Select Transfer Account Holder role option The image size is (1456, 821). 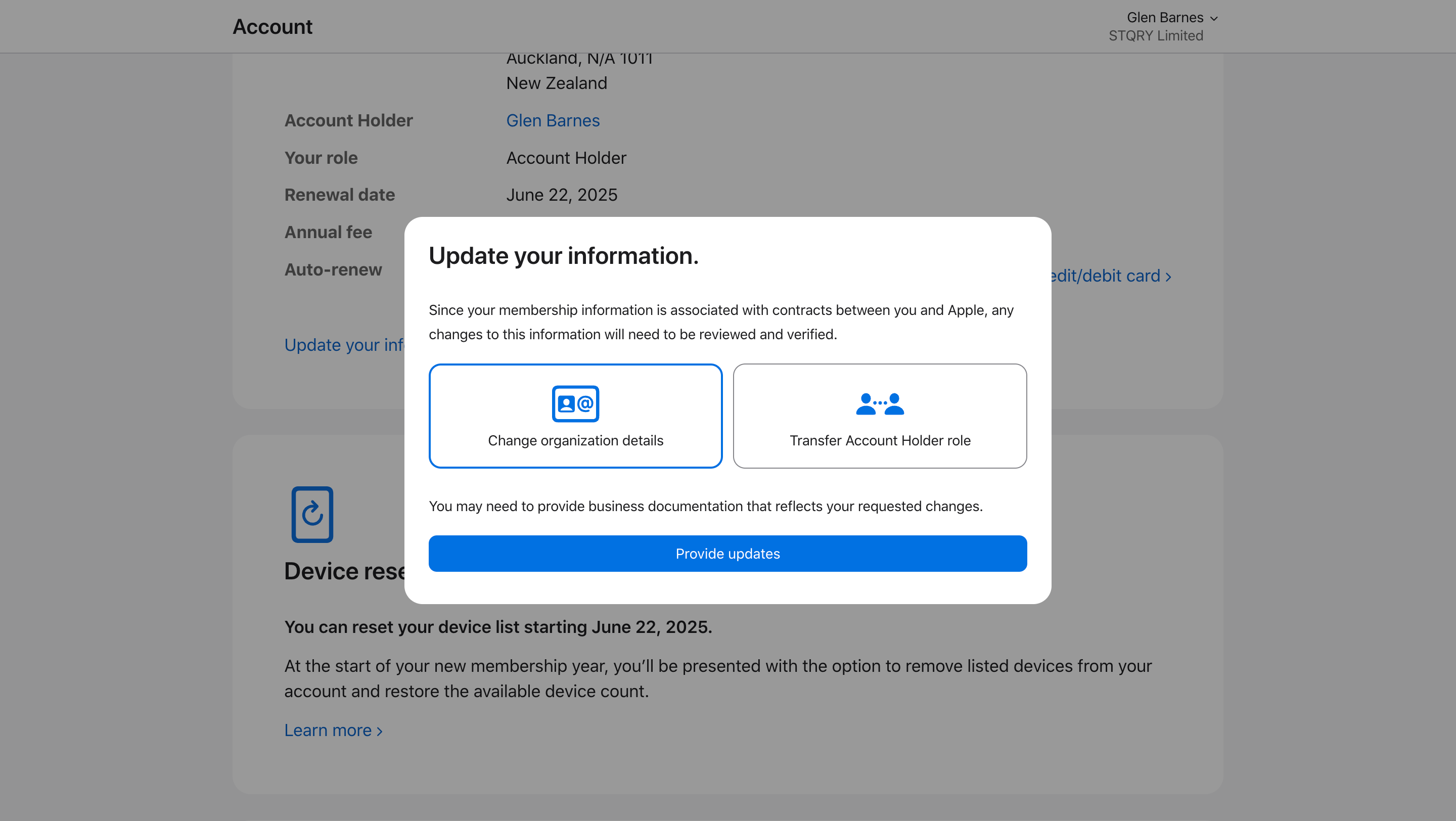(880, 416)
